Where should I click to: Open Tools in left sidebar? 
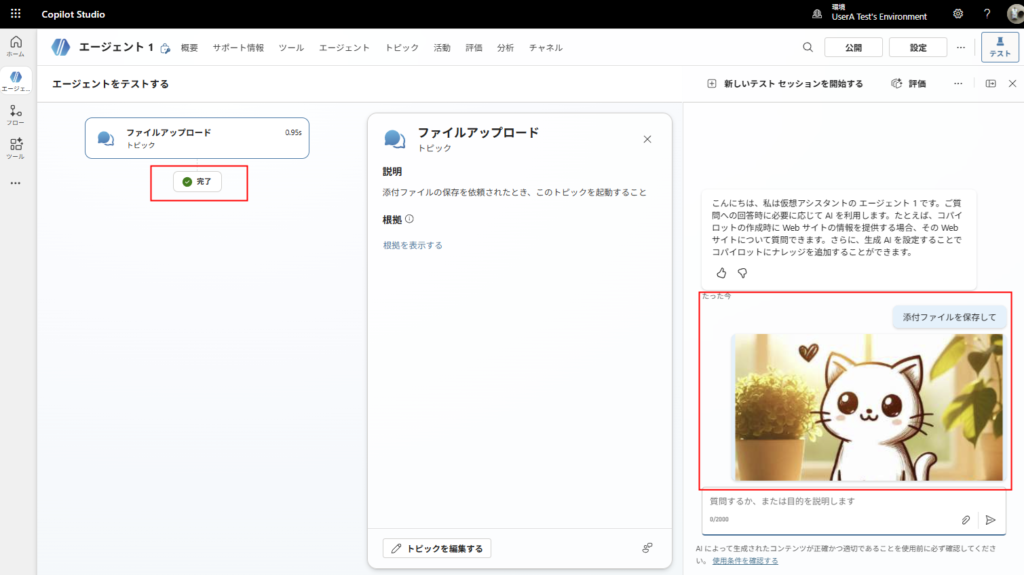coord(16,148)
